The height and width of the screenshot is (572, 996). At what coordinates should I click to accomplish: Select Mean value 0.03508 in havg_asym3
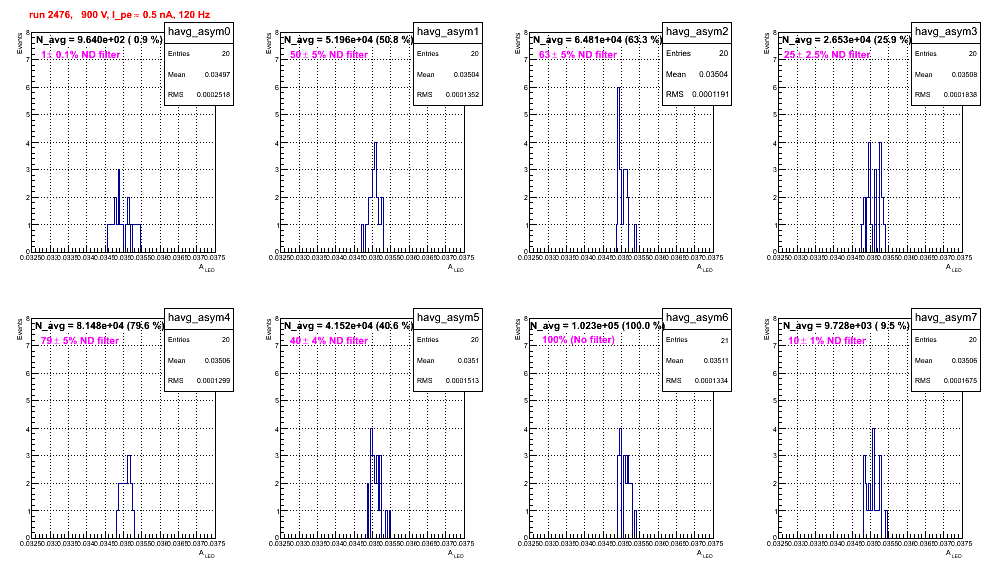click(x=964, y=74)
